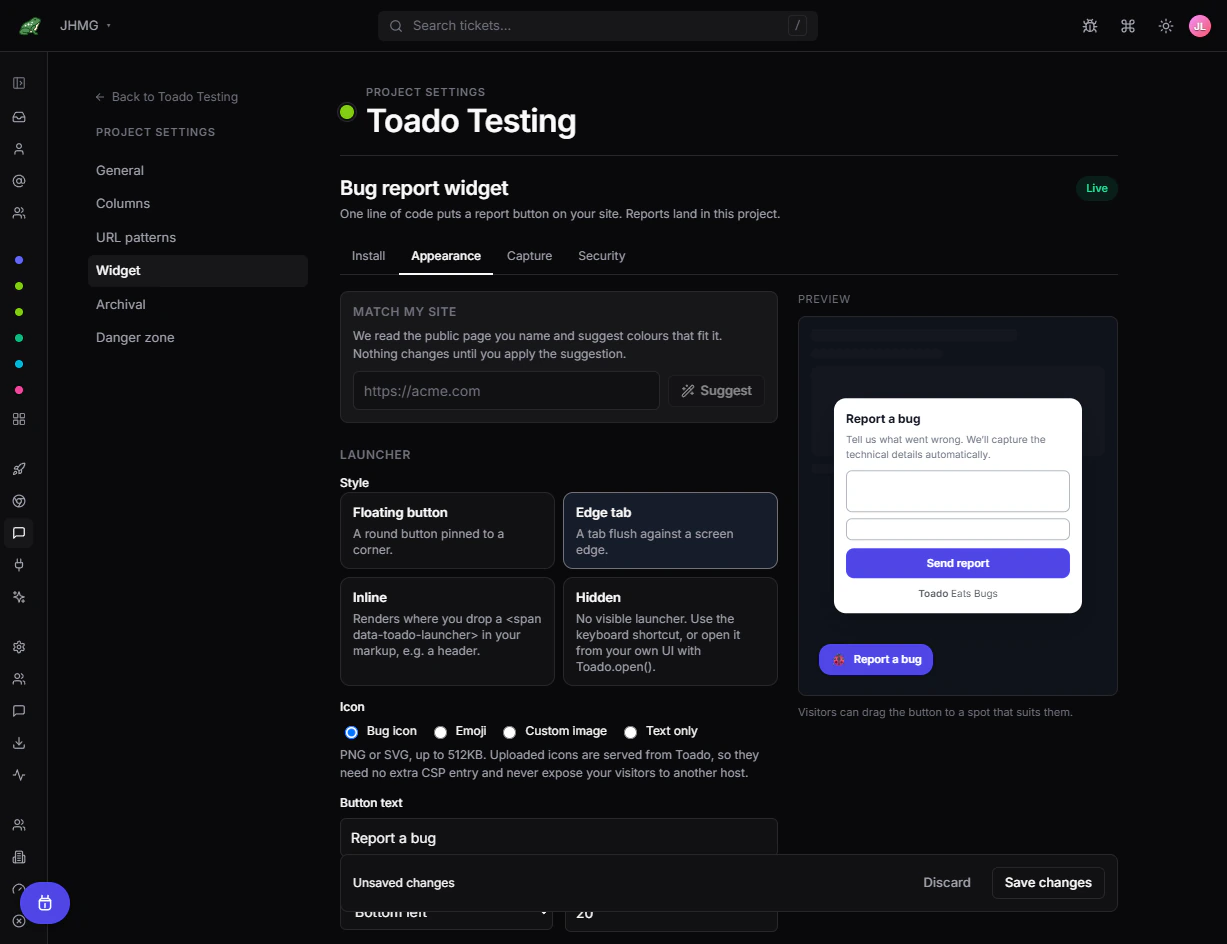Open Archival settings
The width and height of the screenshot is (1227, 944).
pos(198,305)
